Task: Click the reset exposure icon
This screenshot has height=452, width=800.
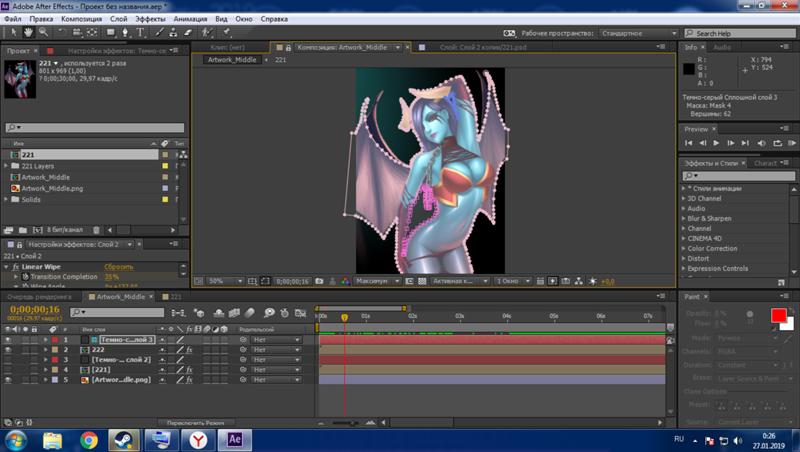Action: click(592, 281)
